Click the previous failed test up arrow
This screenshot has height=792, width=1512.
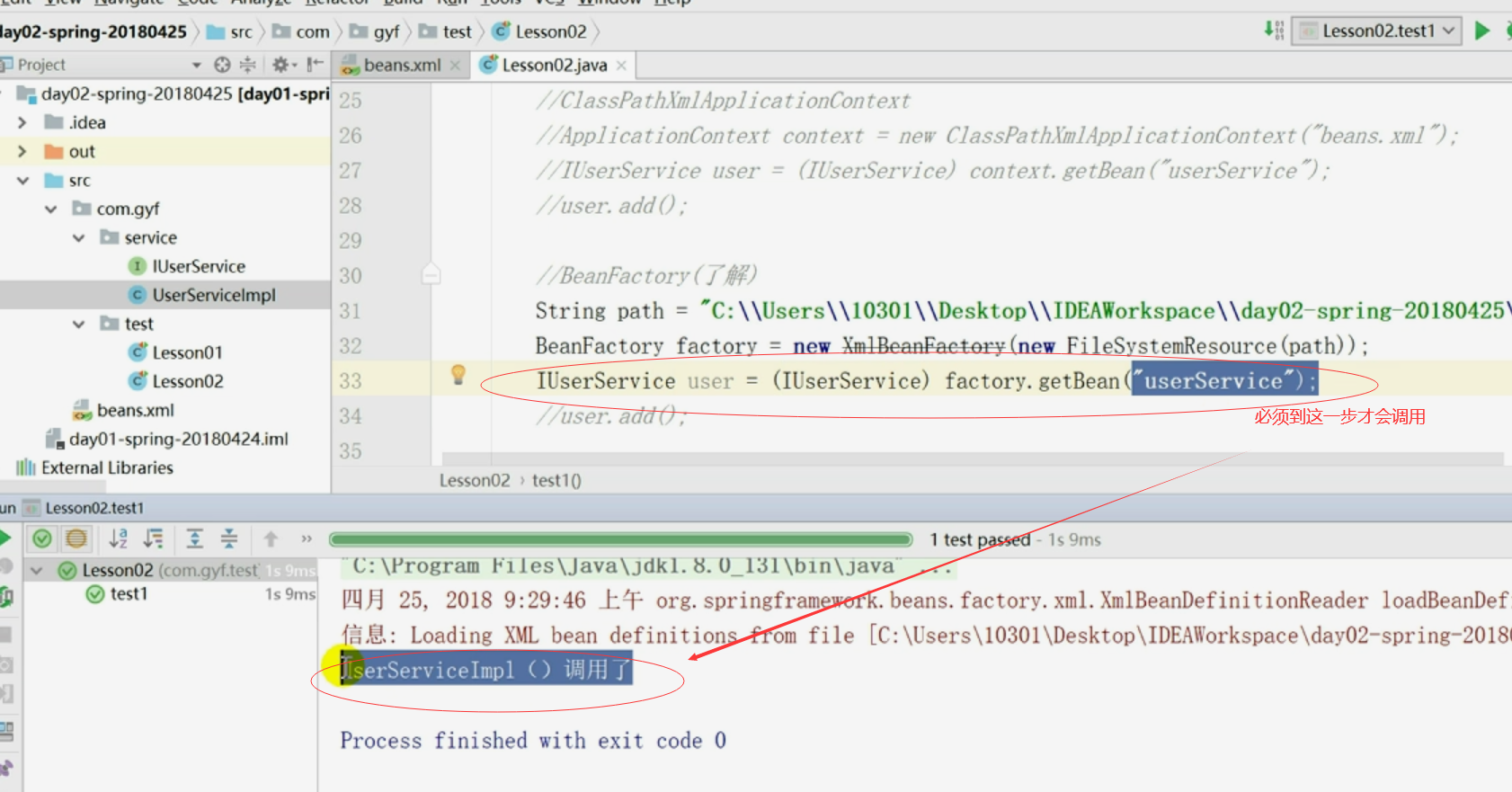271,538
